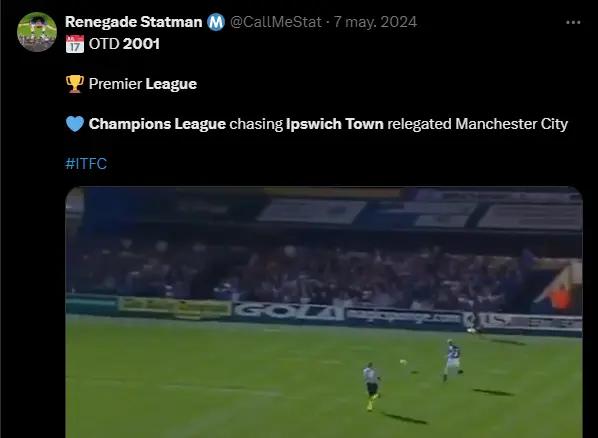Click the blue M verified badge
This screenshot has height=438, width=598.
coord(216,22)
